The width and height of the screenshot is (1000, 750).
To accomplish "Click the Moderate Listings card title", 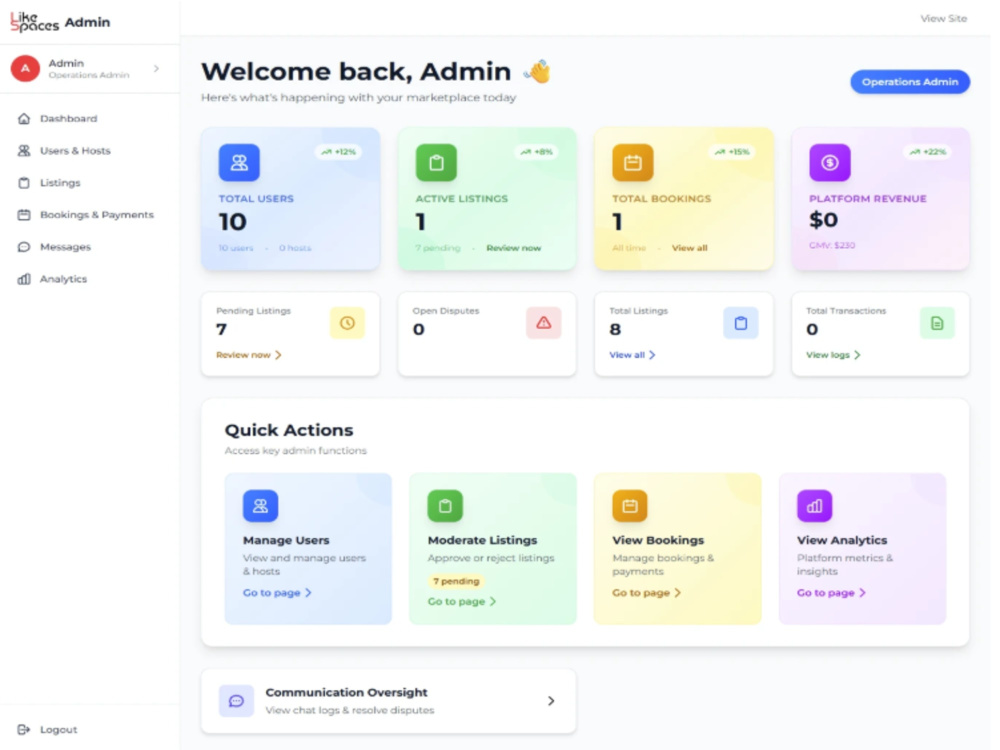I will coord(482,540).
